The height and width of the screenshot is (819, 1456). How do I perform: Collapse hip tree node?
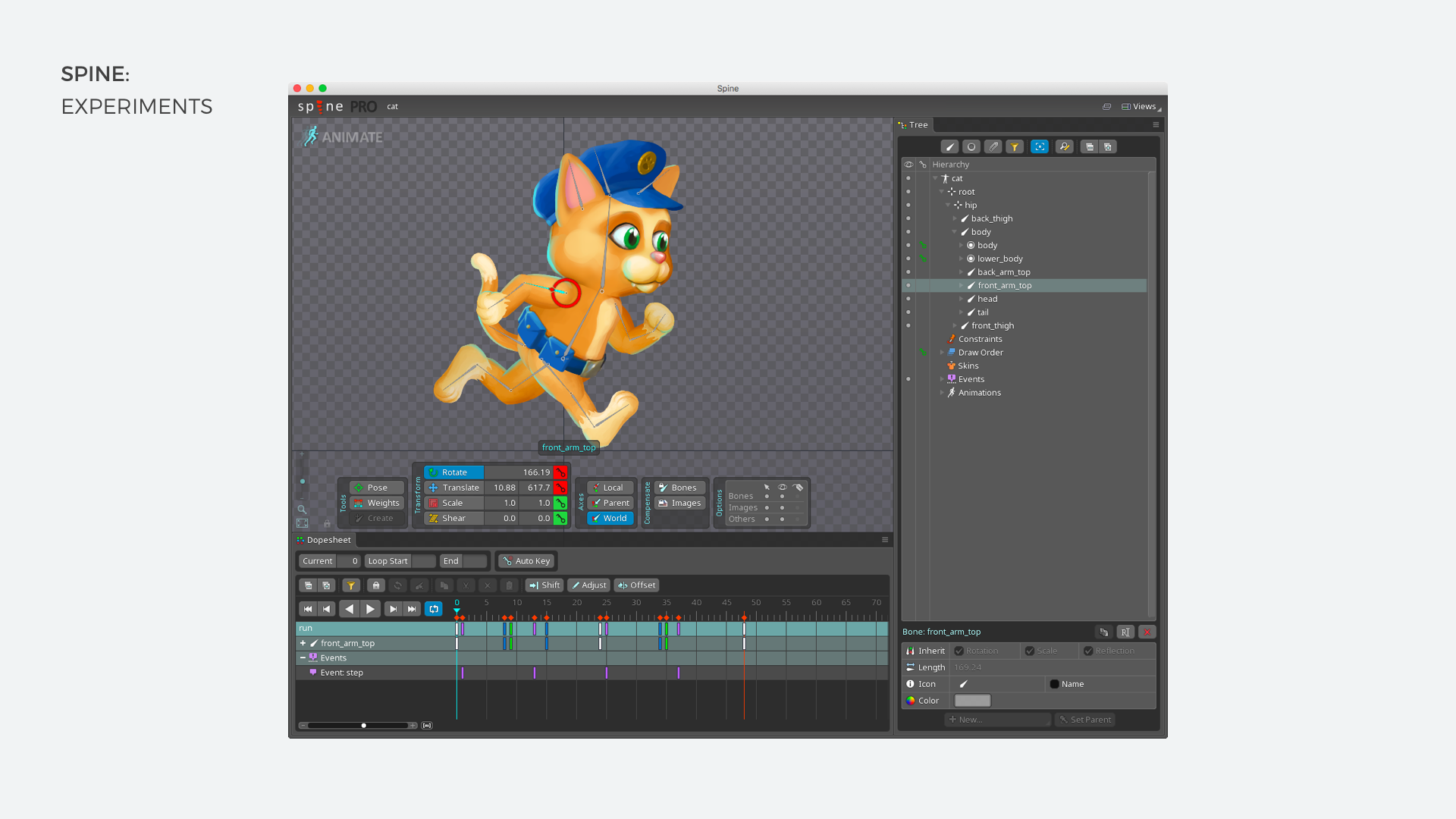point(949,206)
